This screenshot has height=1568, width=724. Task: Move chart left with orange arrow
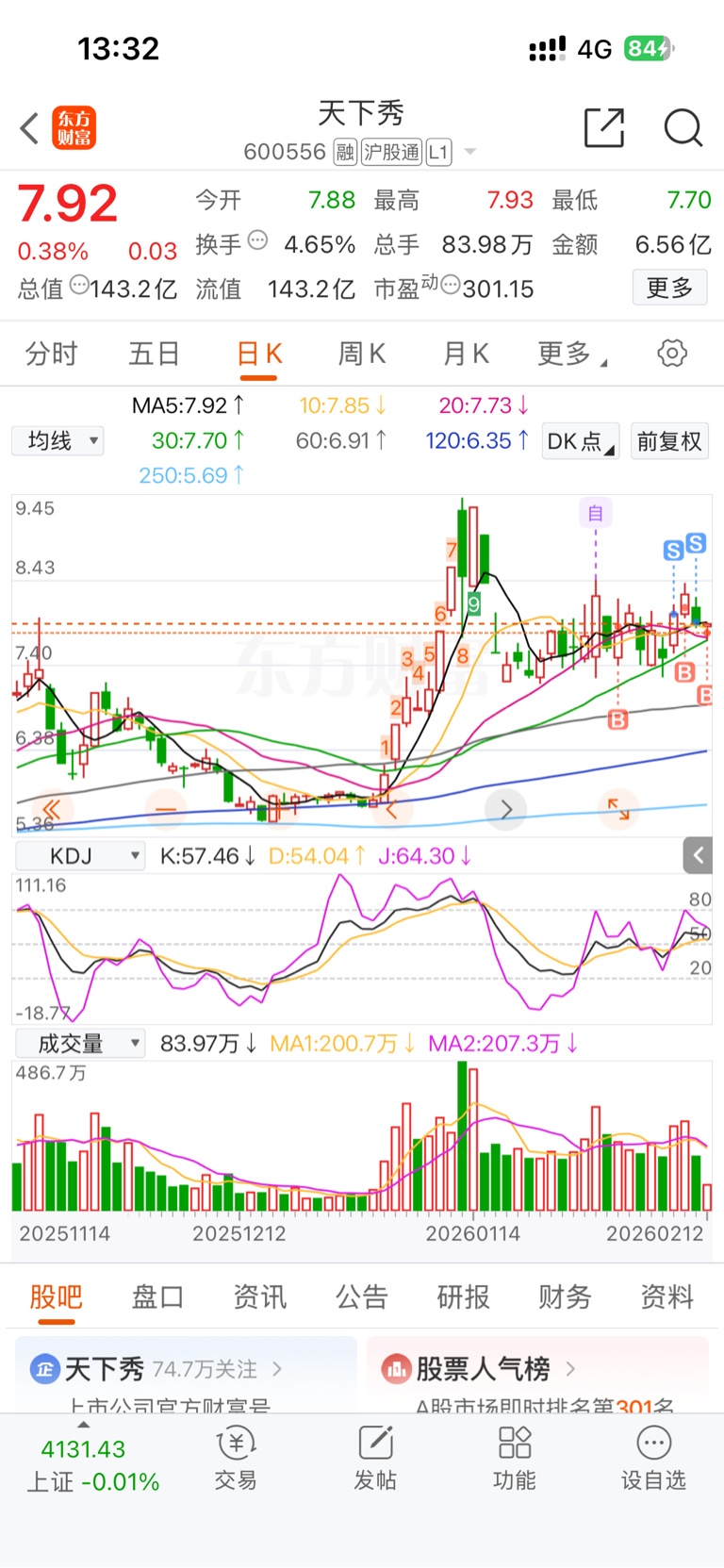tap(391, 808)
